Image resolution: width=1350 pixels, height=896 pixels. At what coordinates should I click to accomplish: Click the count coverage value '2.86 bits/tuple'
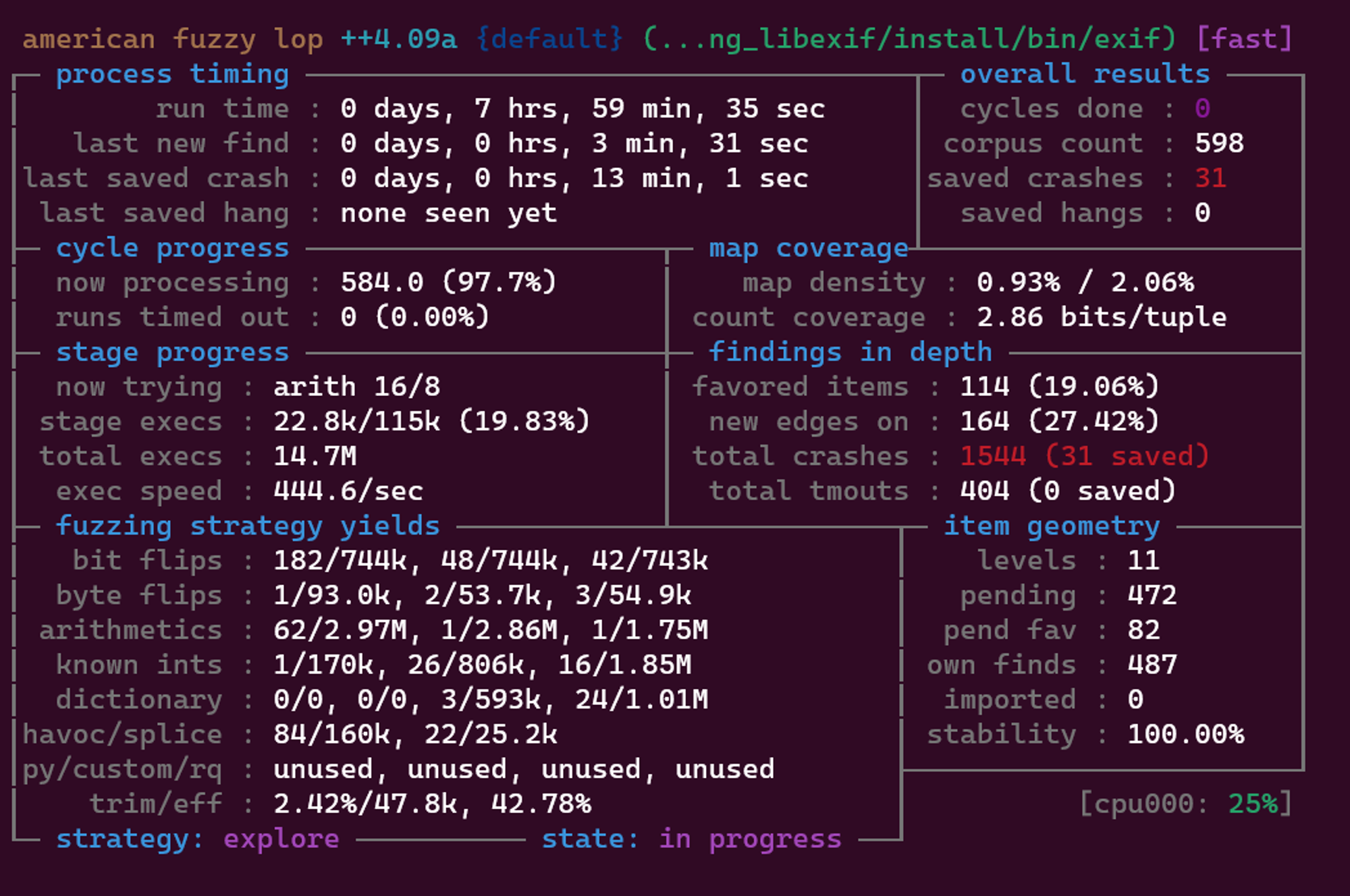tap(1102, 317)
